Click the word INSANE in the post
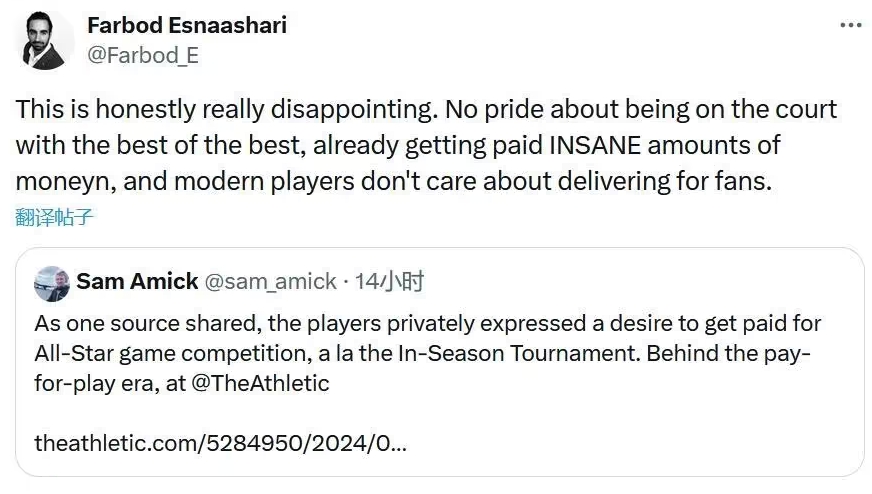Image resolution: width=872 pixels, height=494 pixels. click(x=595, y=145)
